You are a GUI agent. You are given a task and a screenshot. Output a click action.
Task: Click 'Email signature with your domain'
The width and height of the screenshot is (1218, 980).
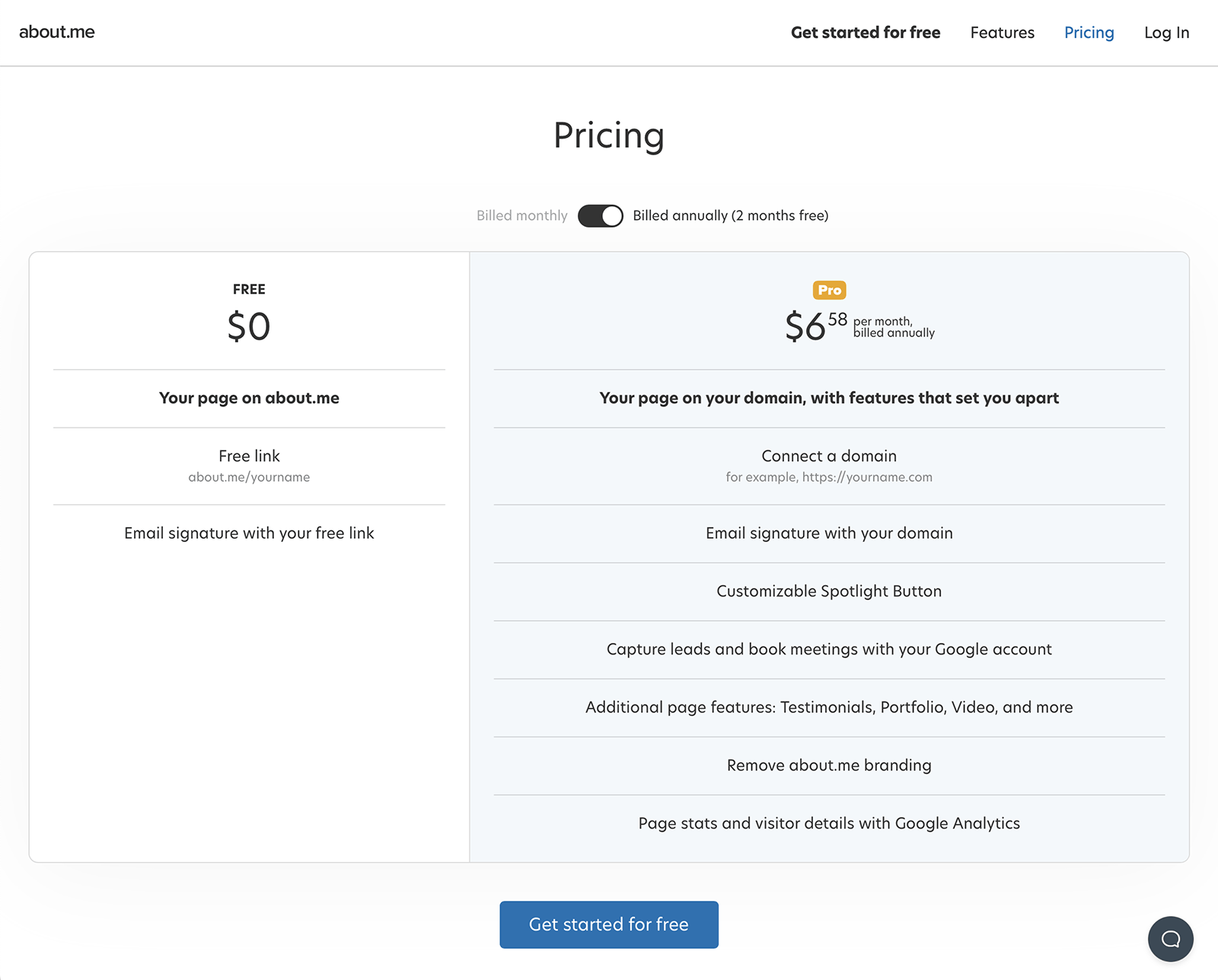point(829,533)
